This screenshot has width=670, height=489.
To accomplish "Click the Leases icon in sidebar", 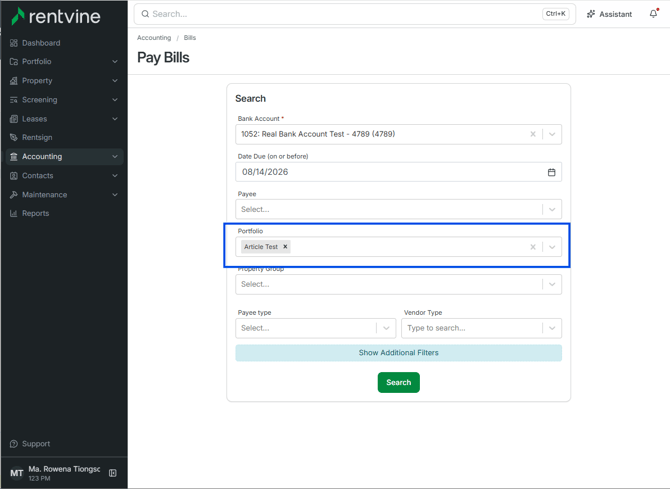I will [x=14, y=119].
